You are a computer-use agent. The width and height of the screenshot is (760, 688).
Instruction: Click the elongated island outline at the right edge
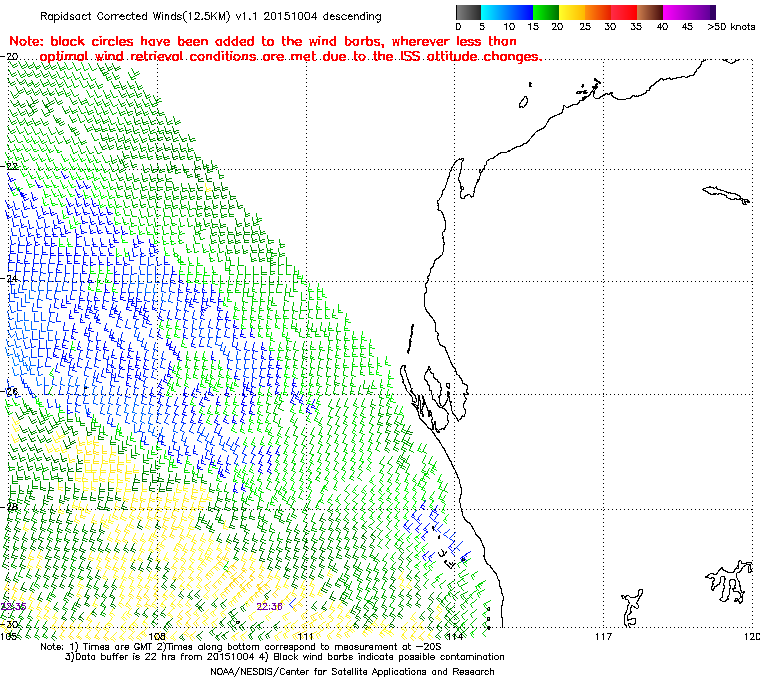726,195
